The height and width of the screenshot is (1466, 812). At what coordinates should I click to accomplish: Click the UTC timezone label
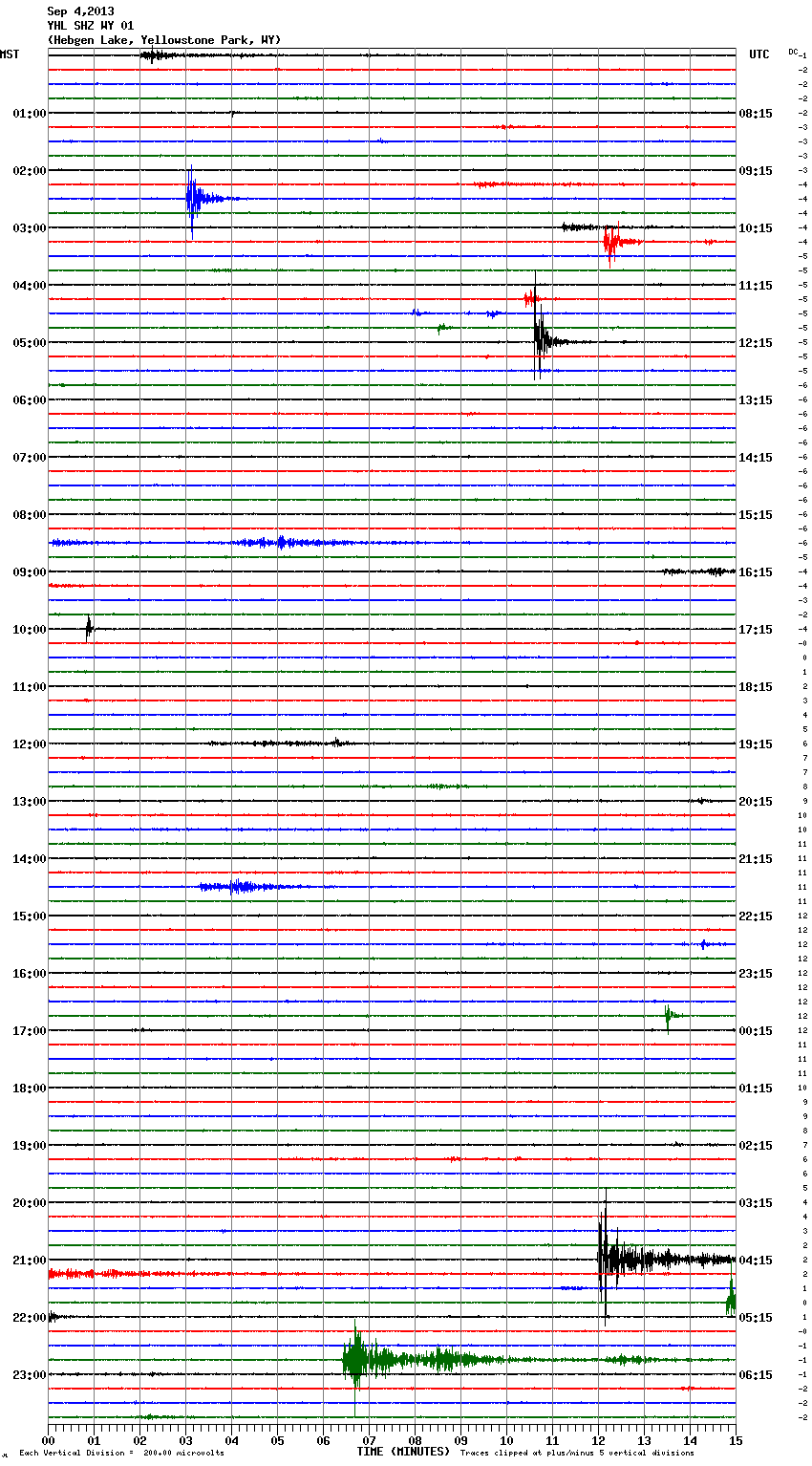pos(759,54)
